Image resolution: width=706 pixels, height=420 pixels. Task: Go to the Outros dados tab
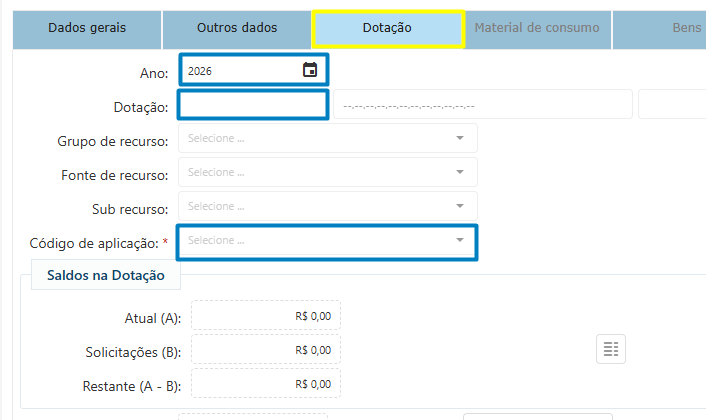pos(237,28)
